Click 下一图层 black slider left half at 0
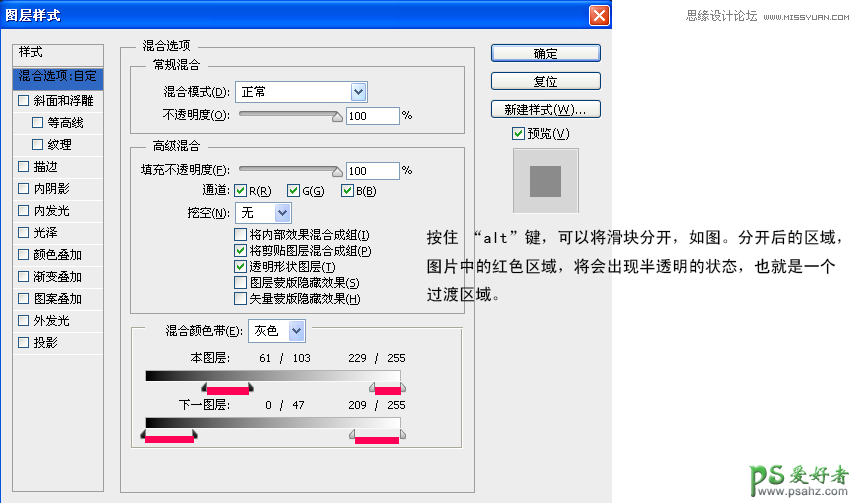The width and height of the screenshot is (860, 503). [143, 435]
